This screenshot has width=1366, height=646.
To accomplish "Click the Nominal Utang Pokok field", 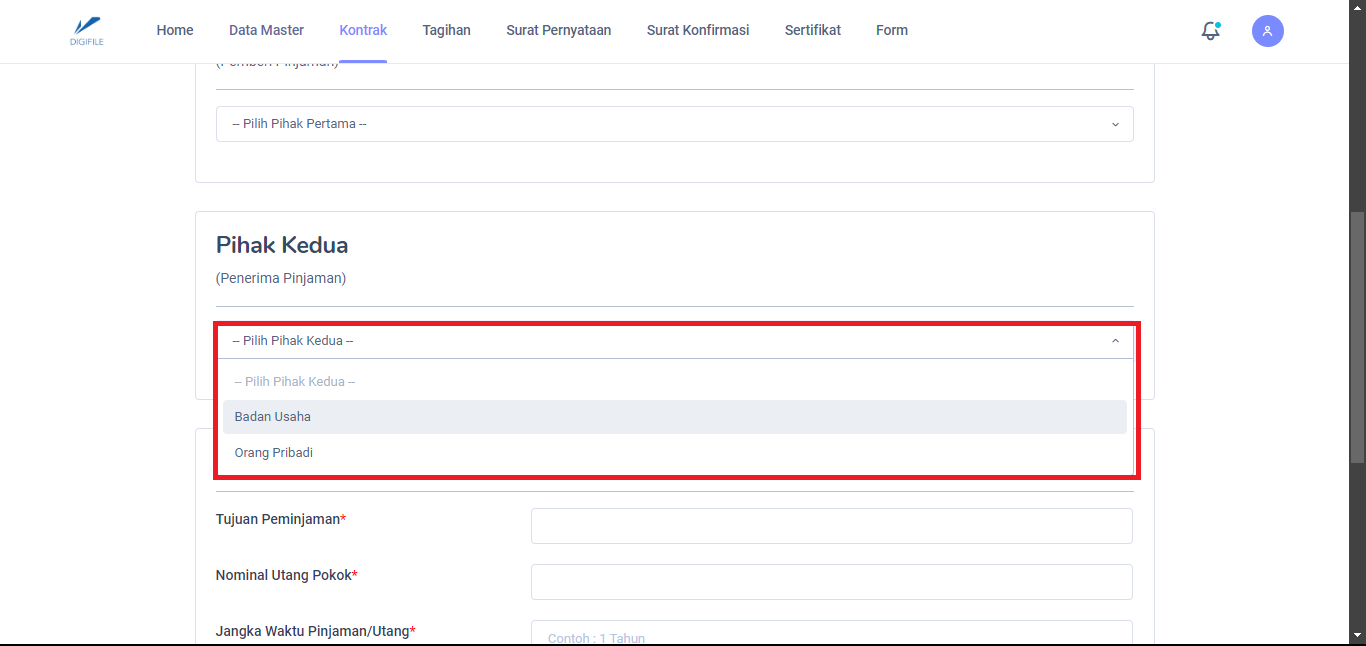I will click(x=831, y=582).
